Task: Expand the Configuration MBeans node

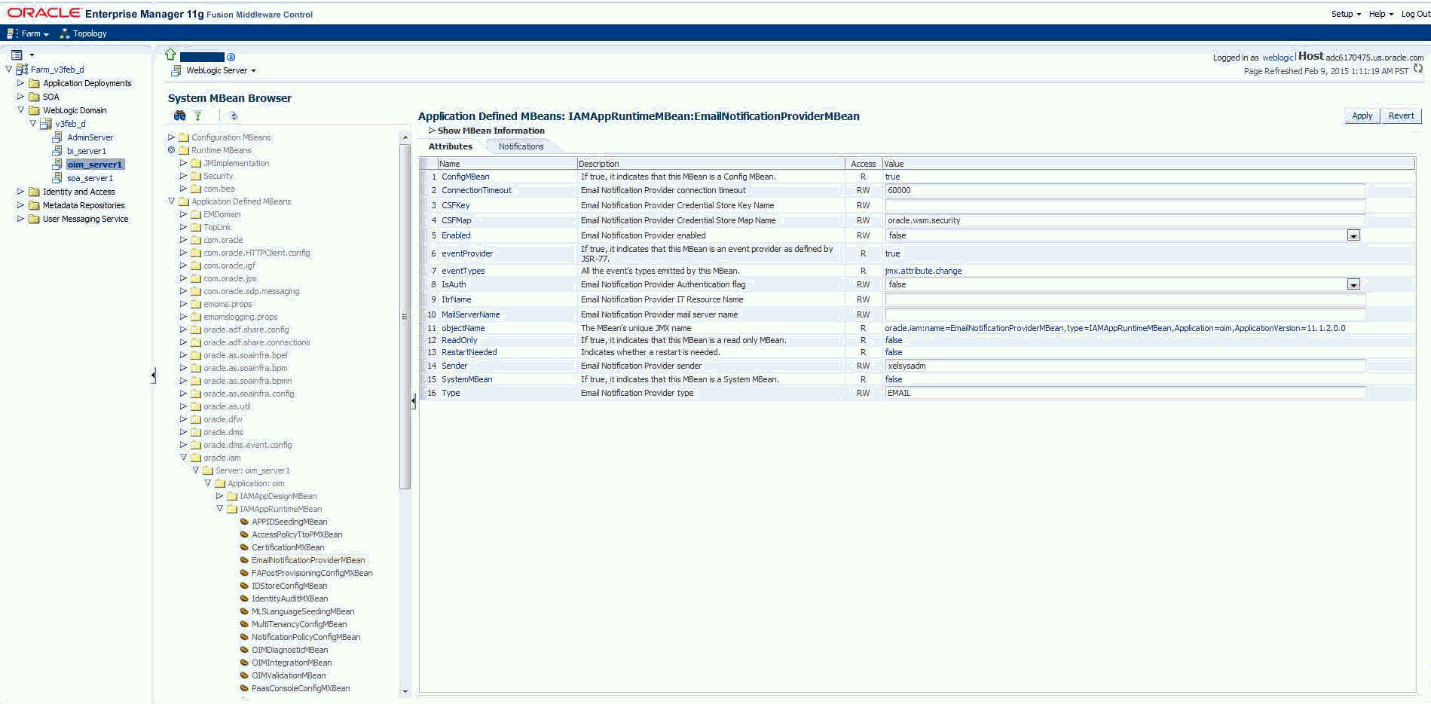Action: tap(171, 137)
